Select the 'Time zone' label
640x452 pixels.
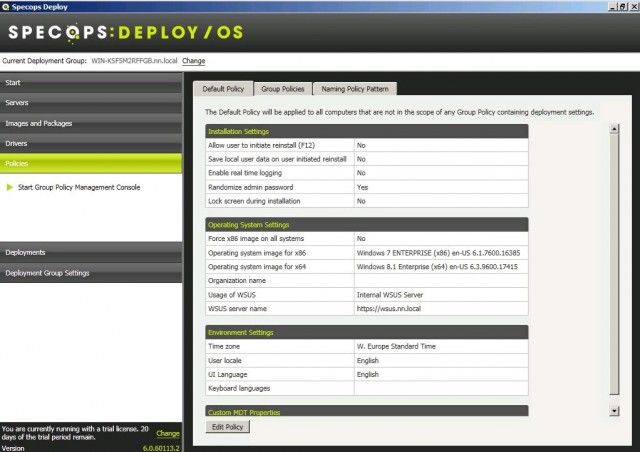click(224, 347)
